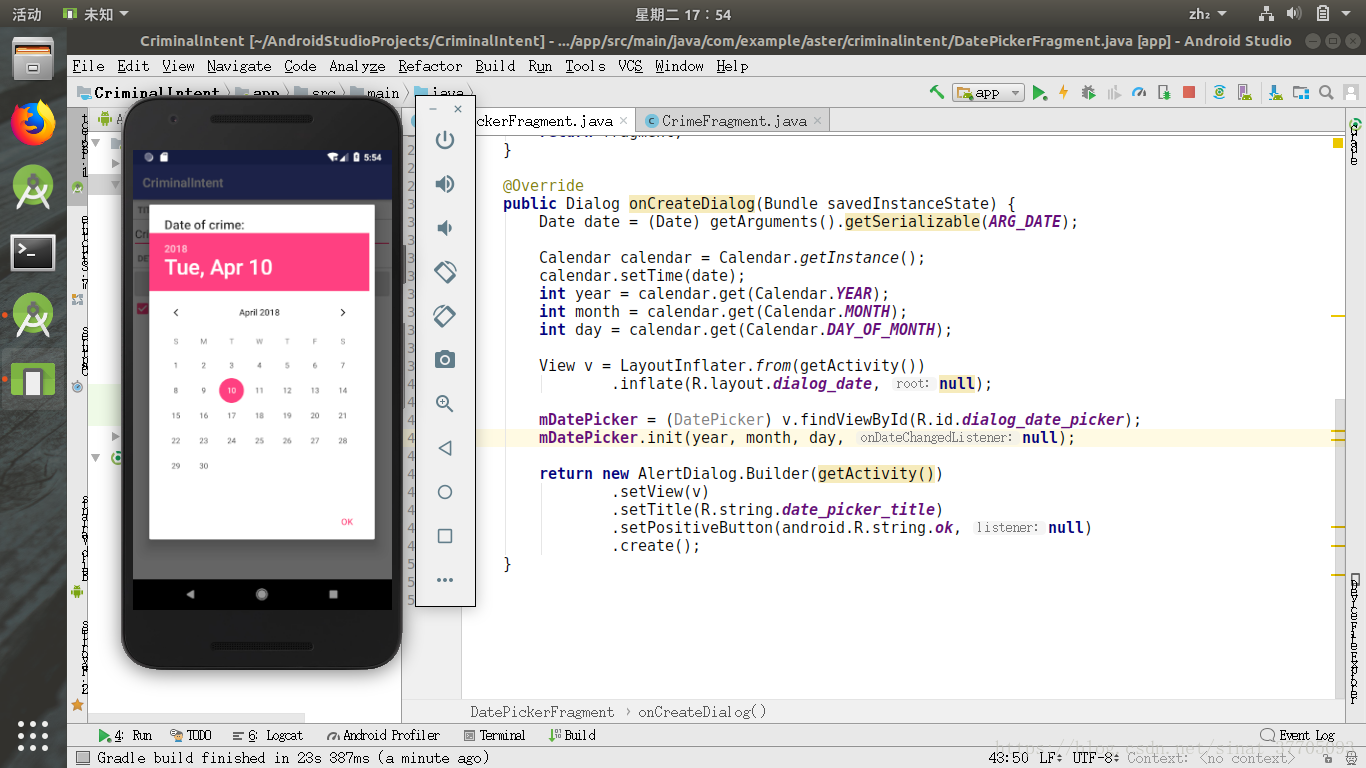Select April 25 in the calendar
This screenshot has height=768, width=1366.
coord(259,441)
